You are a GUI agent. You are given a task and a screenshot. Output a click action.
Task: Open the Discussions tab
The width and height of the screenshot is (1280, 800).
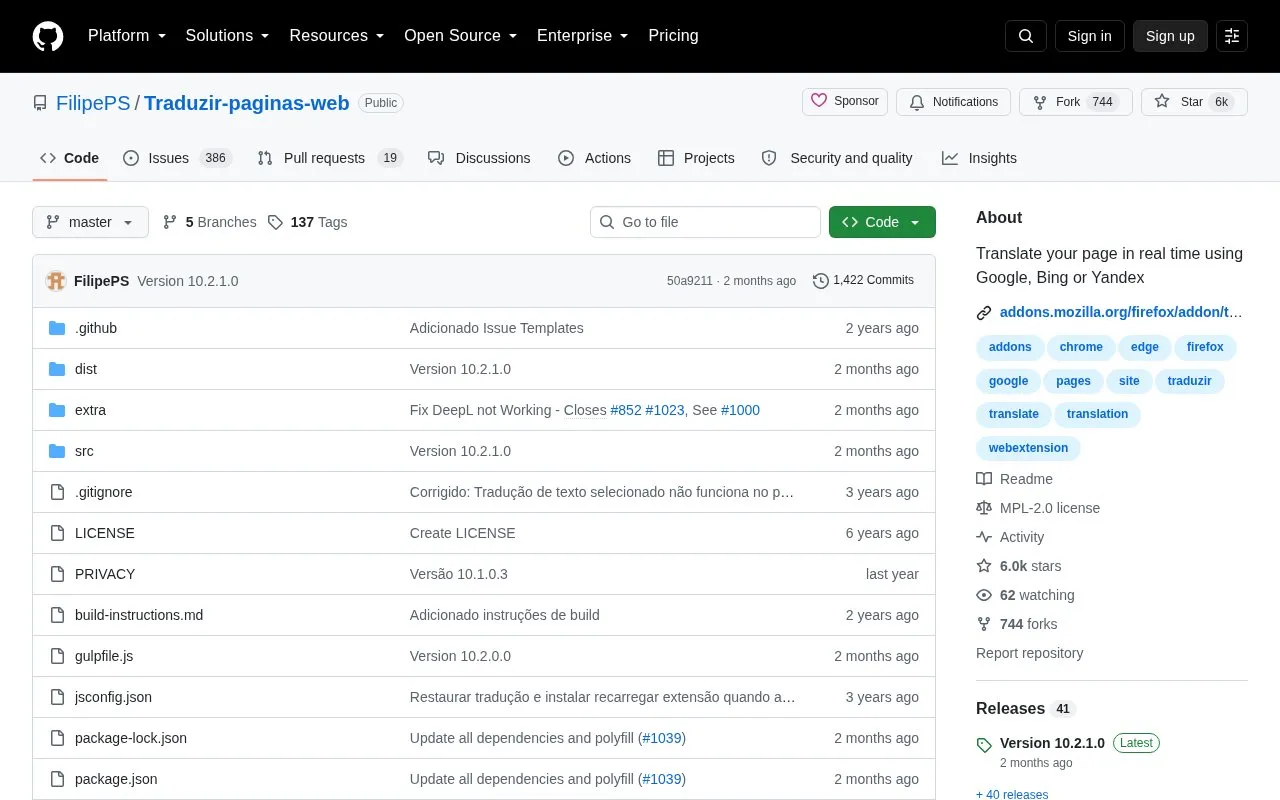click(479, 158)
